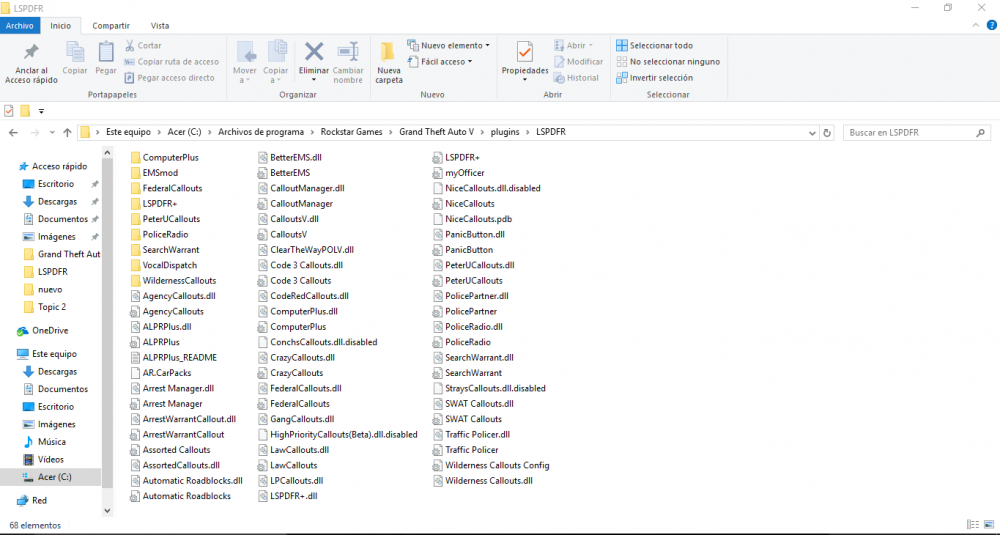Collapse the ribbon with the chevron
This screenshot has width=1000, height=535.
tap(976, 26)
